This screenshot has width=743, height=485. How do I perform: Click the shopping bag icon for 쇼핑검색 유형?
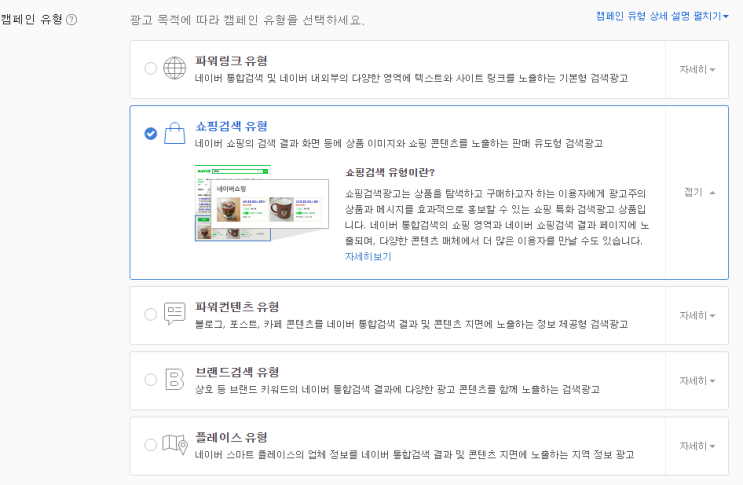pos(174,133)
